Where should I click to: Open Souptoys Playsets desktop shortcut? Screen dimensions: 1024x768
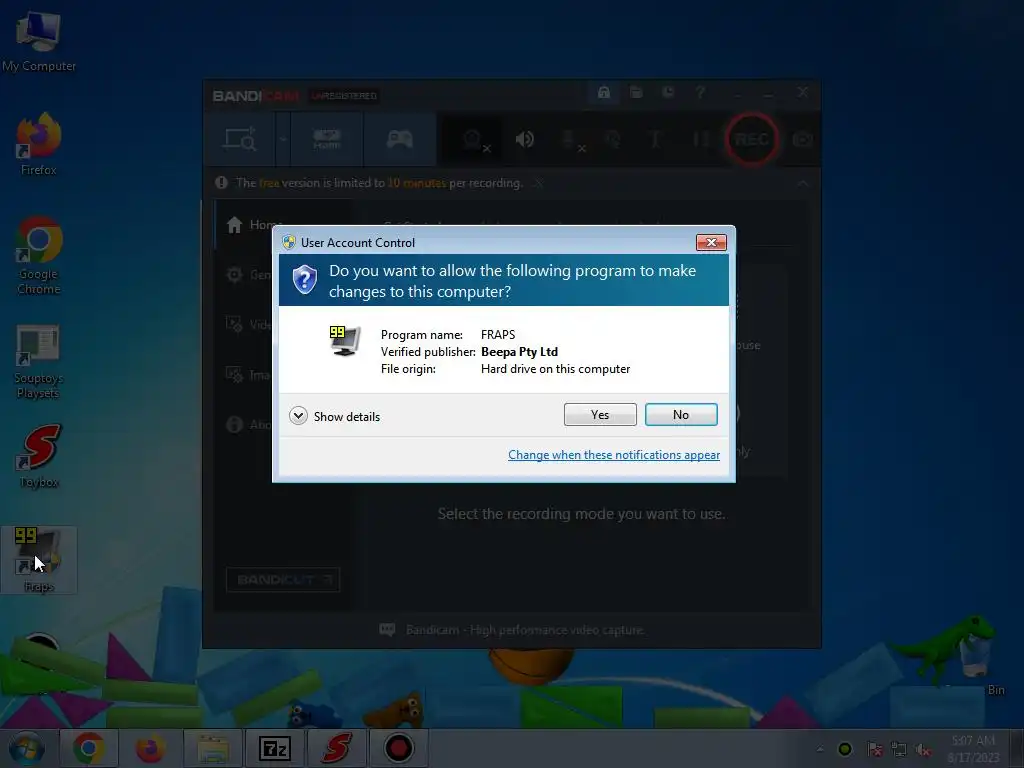click(39, 361)
